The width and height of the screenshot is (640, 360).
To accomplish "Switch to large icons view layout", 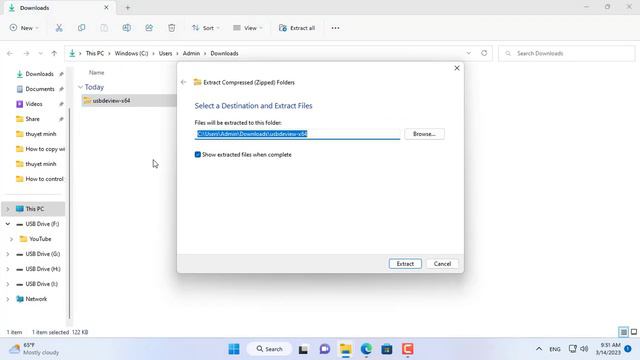I will [634, 332].
